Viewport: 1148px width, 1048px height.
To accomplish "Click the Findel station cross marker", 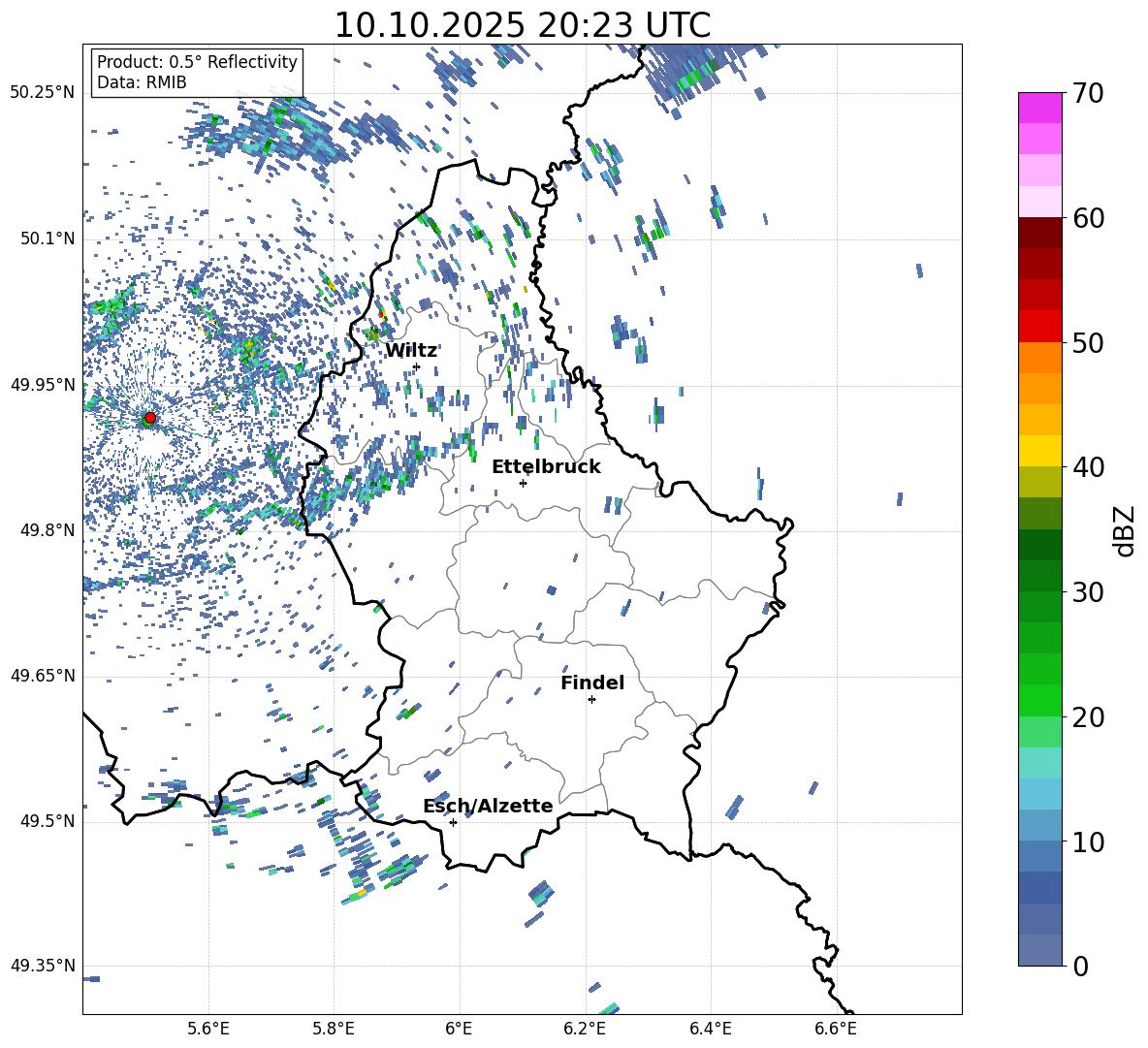I will (x=591, y=700).
